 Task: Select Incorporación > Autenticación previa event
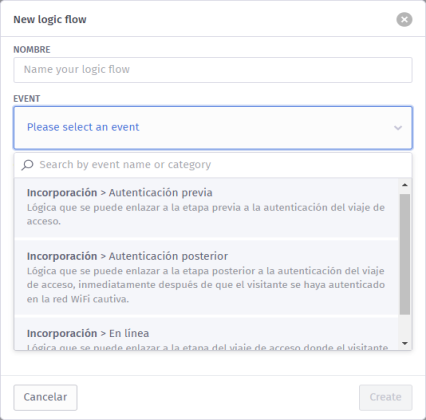point(206,208)
